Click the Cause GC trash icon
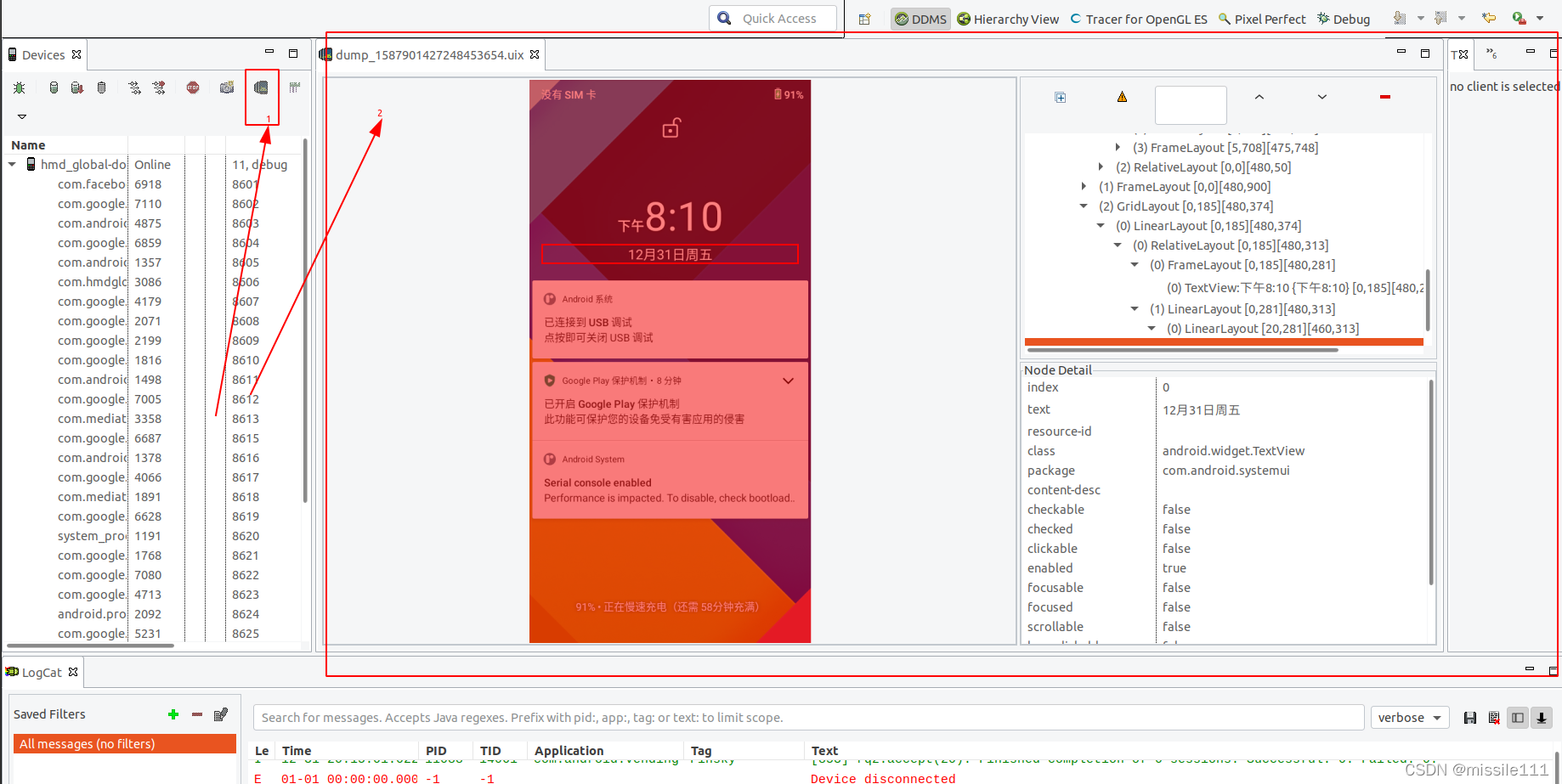The width and height of the screenshot is (1562, 784). [101, 87]
